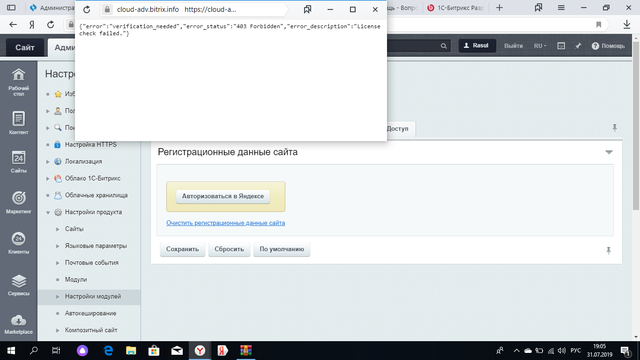Click Авторизоваться в Яндексе button
Viewport: 640px width, 360px height.
pyautogui.click(x=223, y=196)
